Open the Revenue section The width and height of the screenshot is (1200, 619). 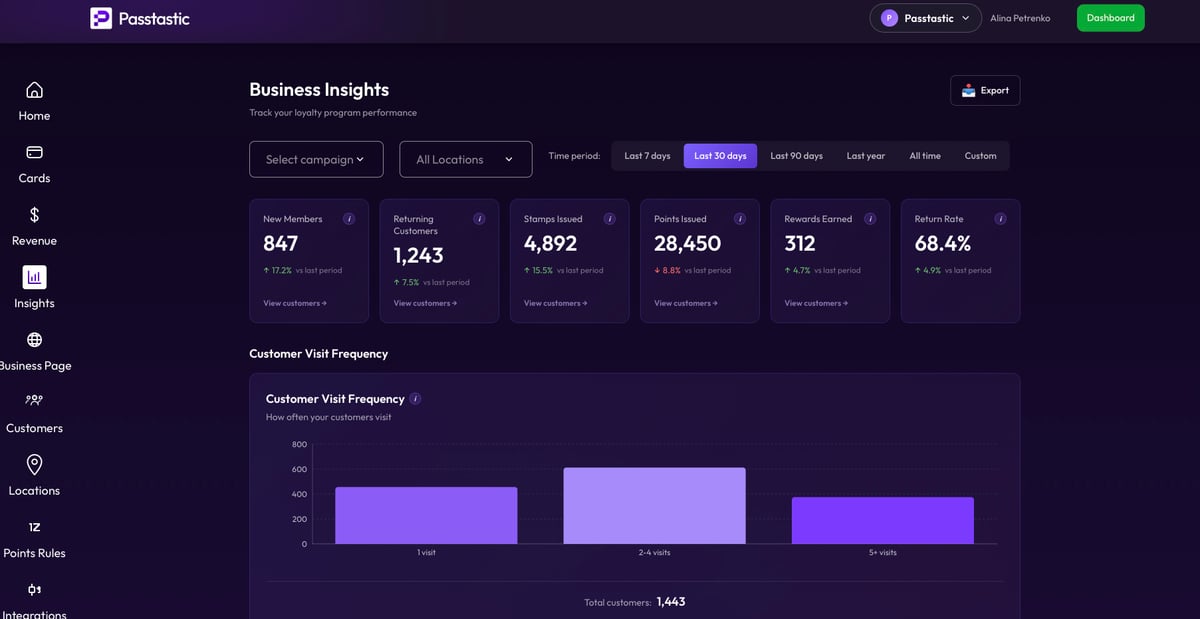coord(33,227)
